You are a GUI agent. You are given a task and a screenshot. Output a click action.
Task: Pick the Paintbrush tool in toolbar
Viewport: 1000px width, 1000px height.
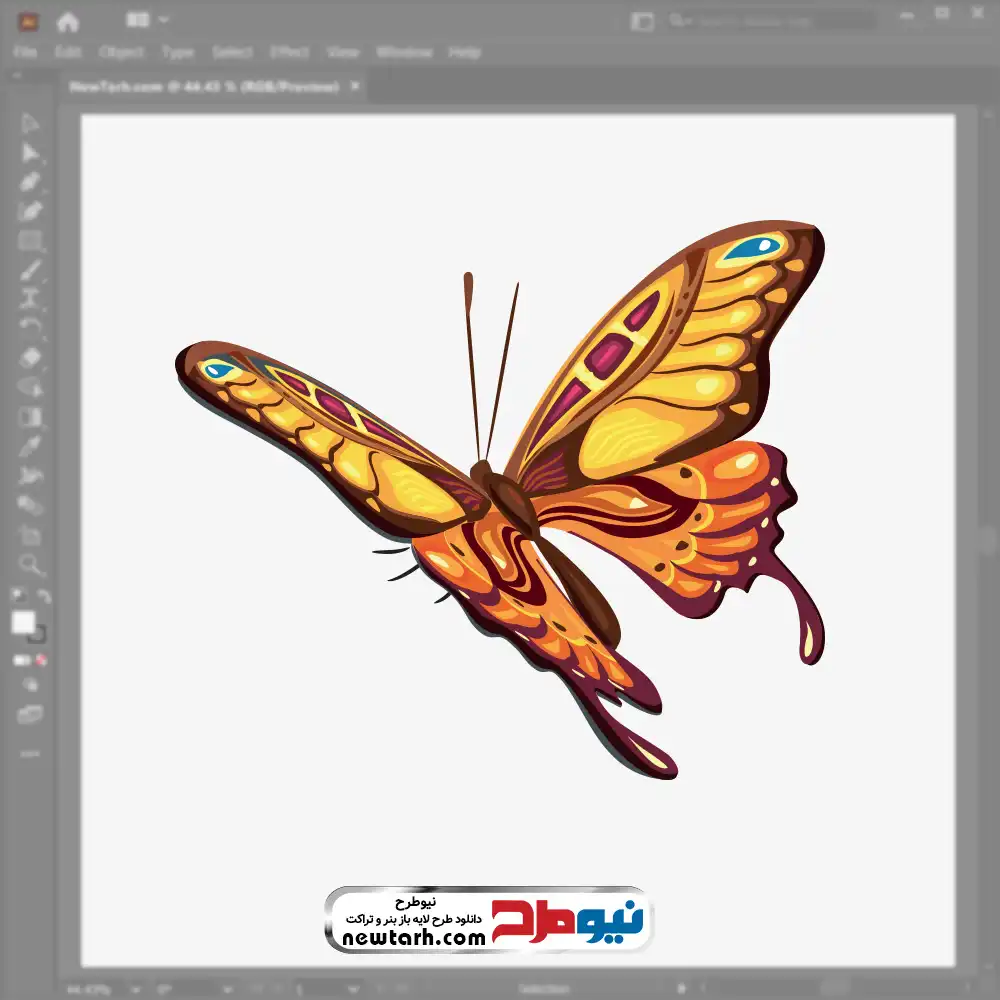click(30, 270)
